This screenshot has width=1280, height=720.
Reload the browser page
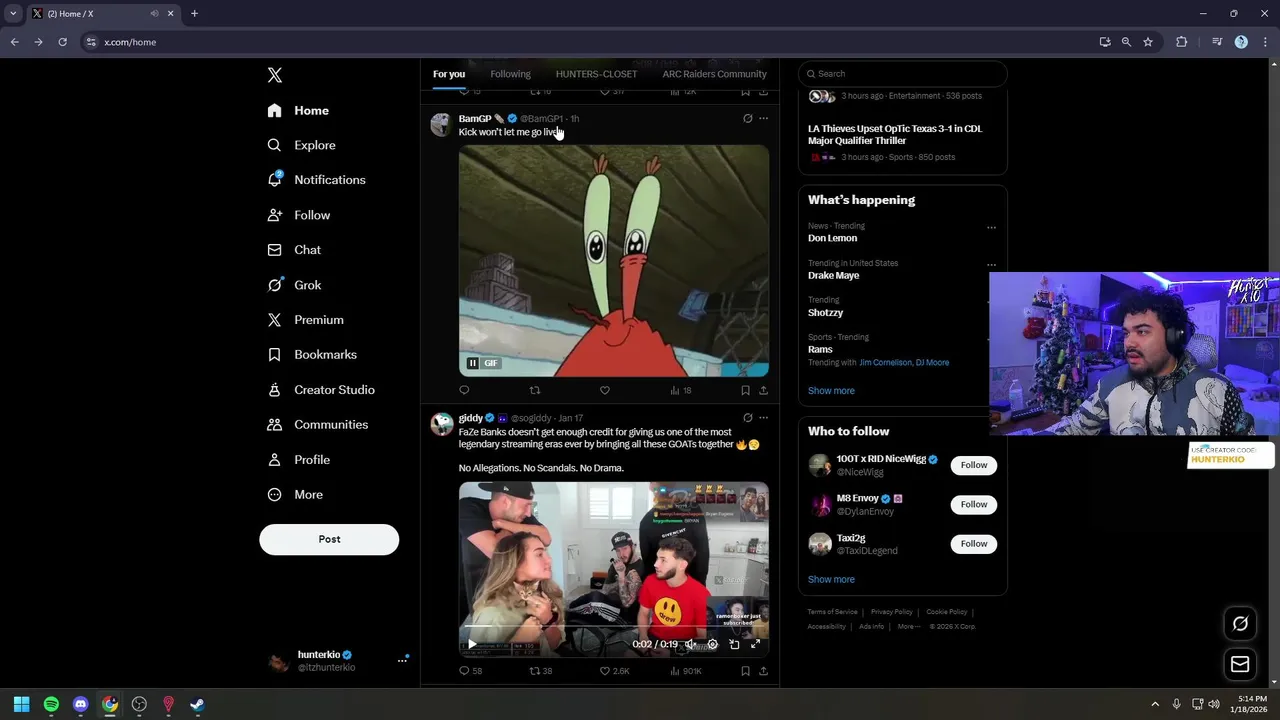(62, 42)
